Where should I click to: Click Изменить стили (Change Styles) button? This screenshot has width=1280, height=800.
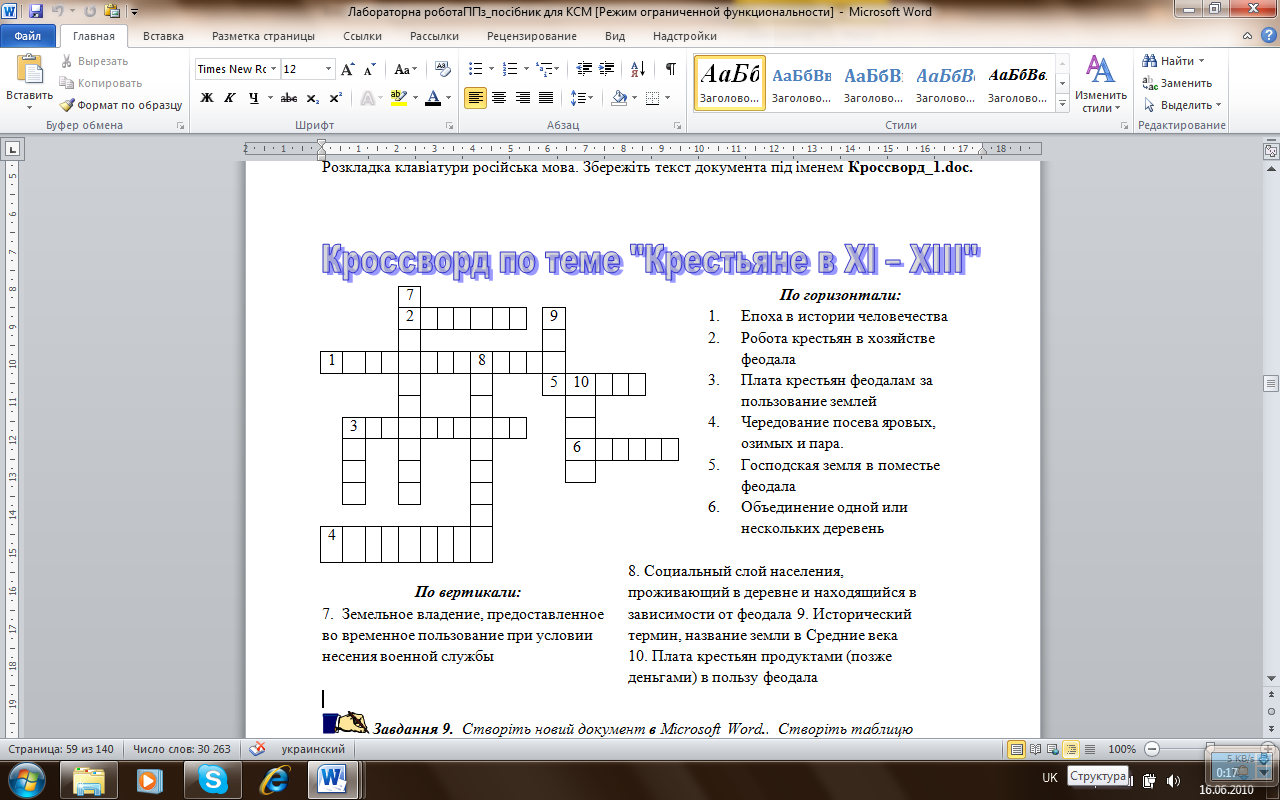1101,83
